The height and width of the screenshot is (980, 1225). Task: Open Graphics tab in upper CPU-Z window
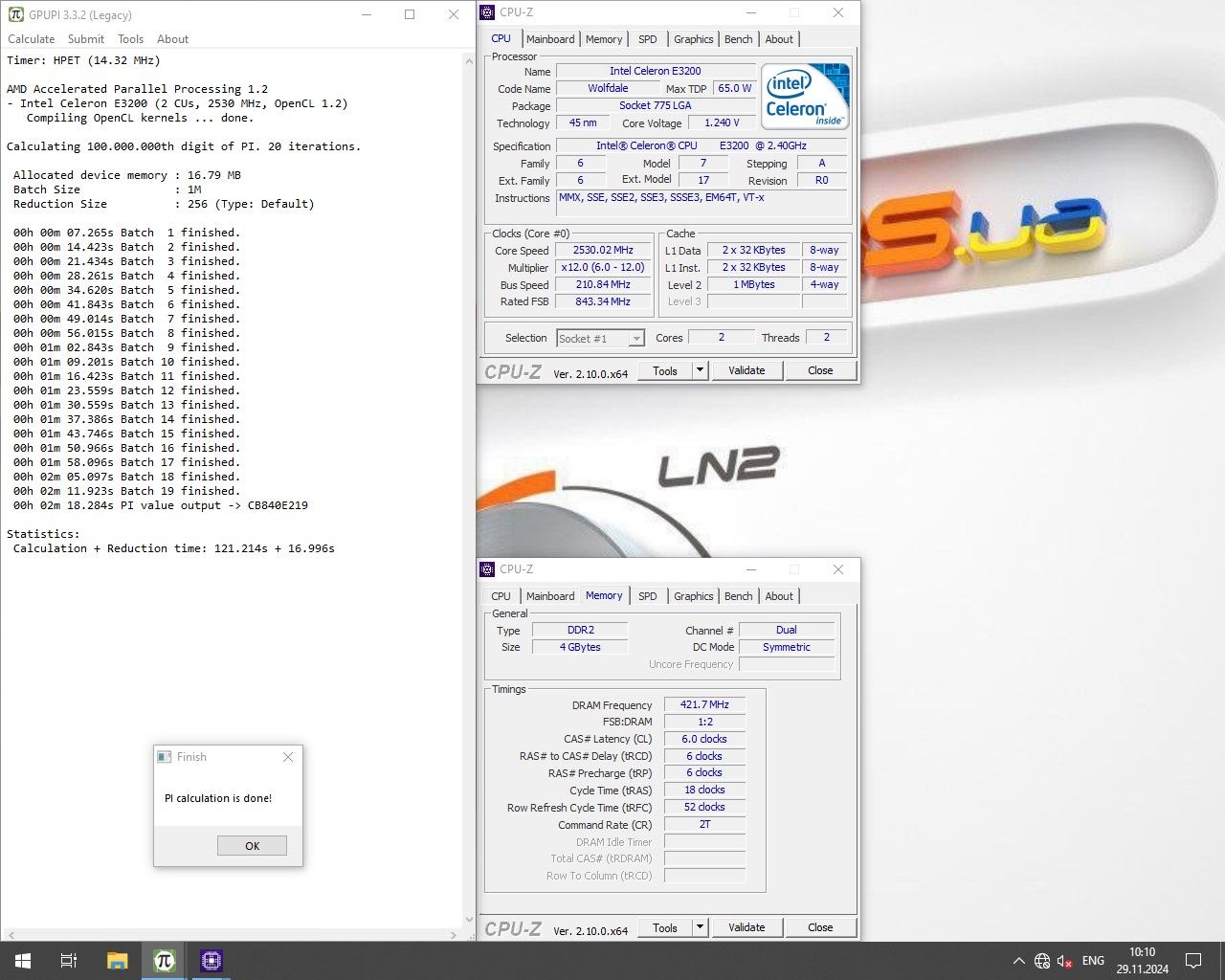pos(694,39)
